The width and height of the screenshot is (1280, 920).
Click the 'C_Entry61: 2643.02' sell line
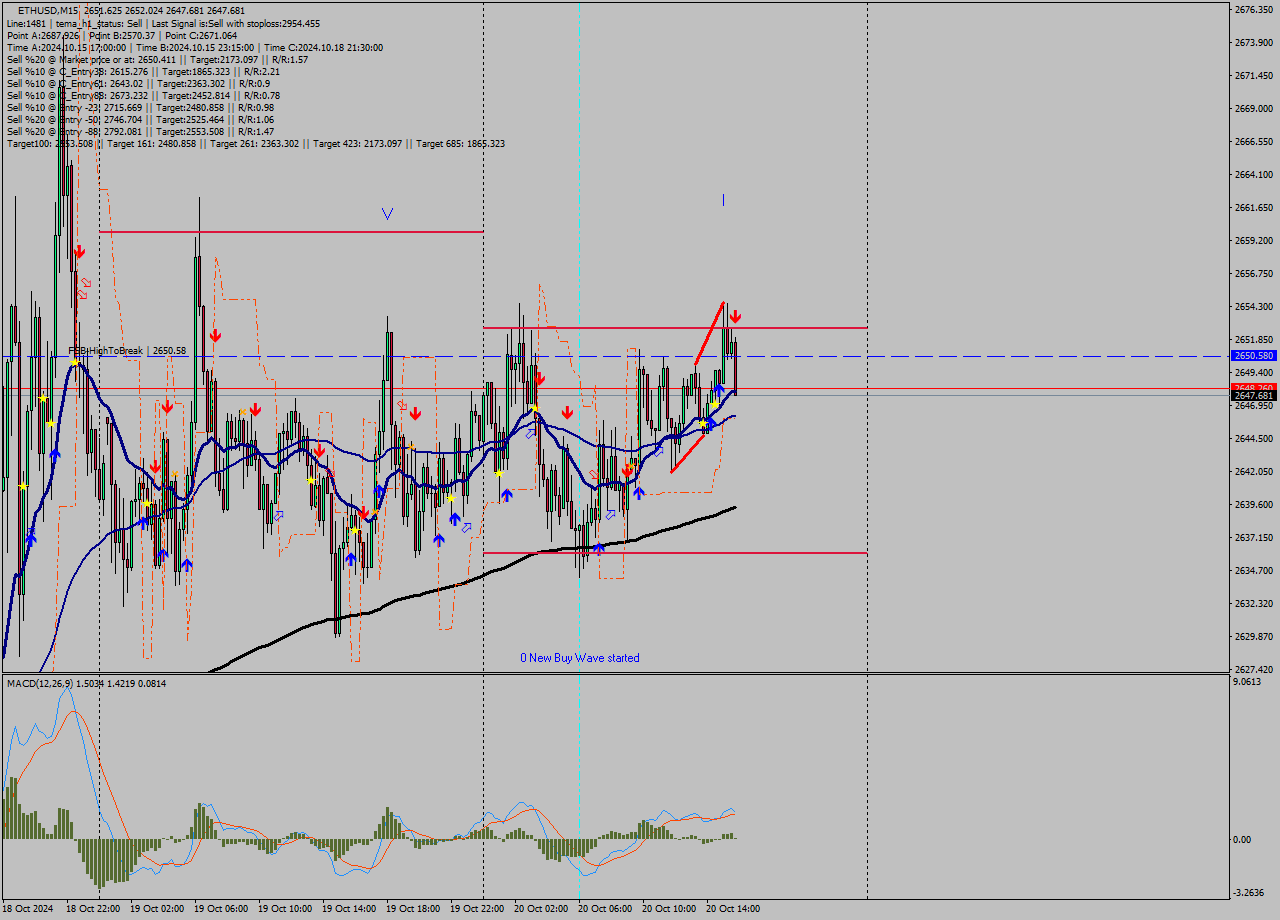138,83
